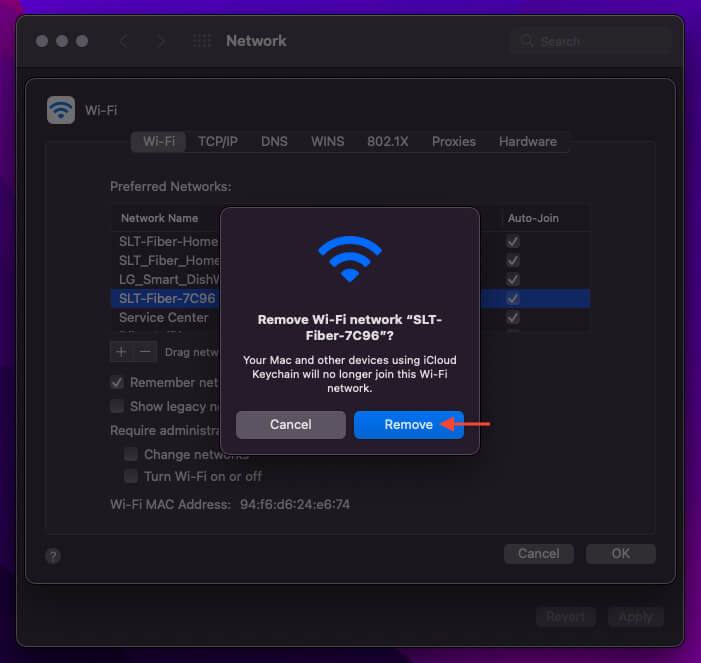This screenshot has height=663, width=701.
Task: Go back with the back chevron
Action: [124, 41]
